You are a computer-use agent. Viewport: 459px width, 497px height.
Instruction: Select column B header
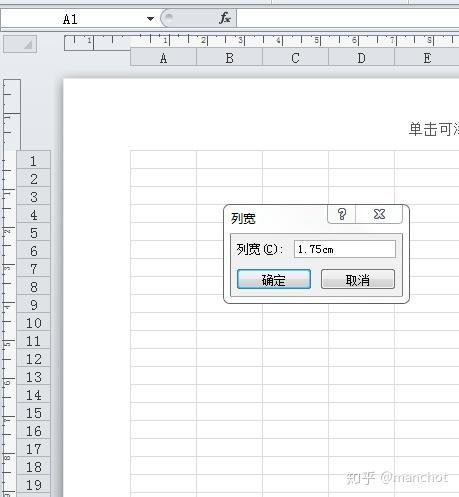pyautogui.click(x=229, y=58)
